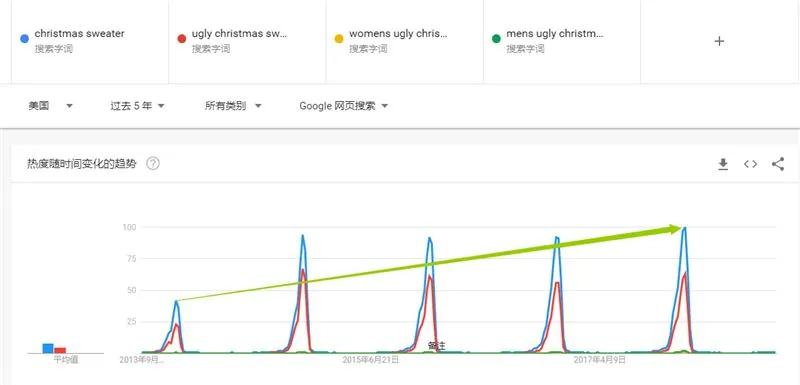The image size is (800, 385).
Task: Click the 2015年6月21日 axis label
Action: 370,360
